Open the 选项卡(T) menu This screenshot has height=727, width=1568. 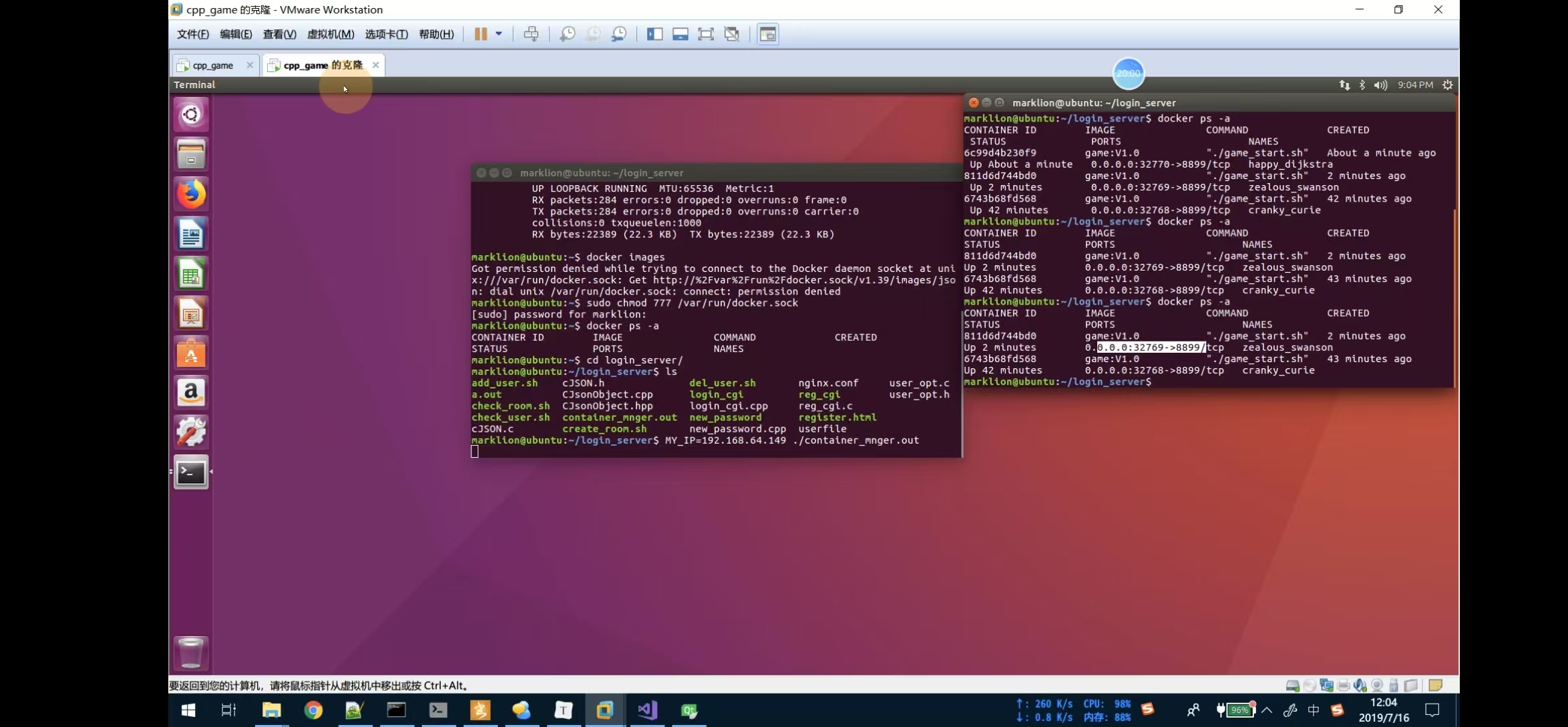tap(387, 34)
